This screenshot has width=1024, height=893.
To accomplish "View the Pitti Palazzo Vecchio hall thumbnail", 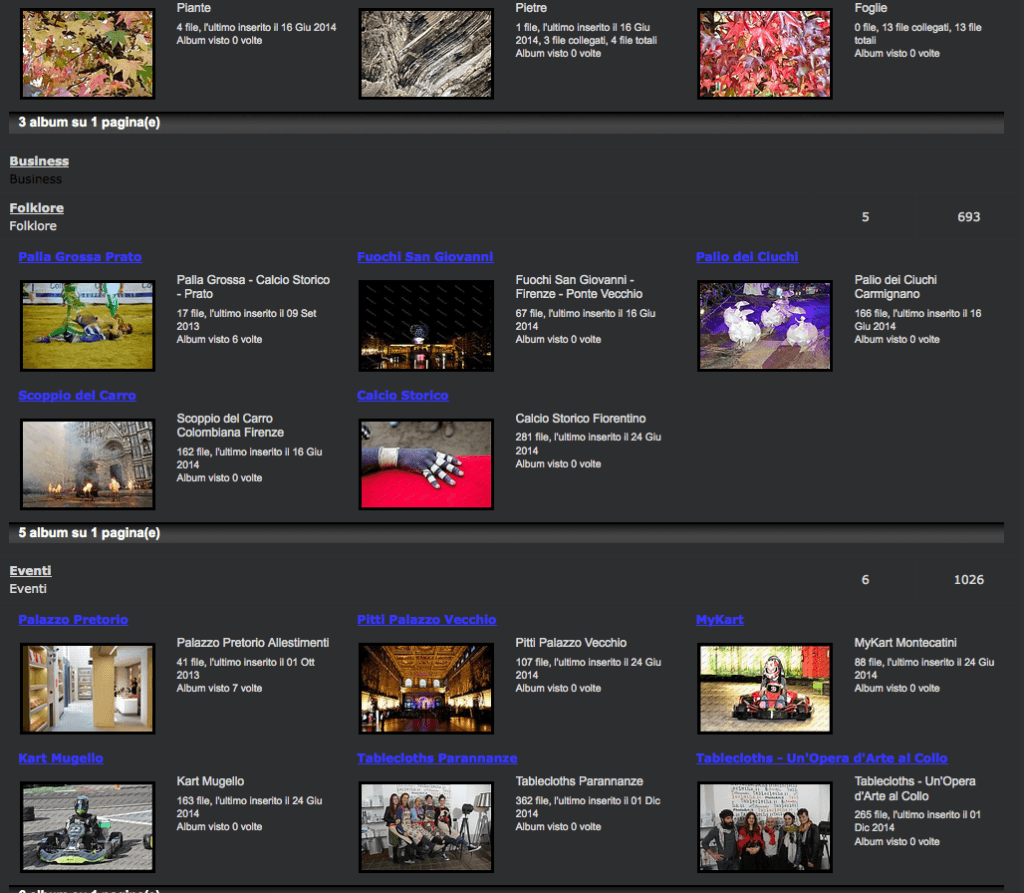I will [426, 688].
